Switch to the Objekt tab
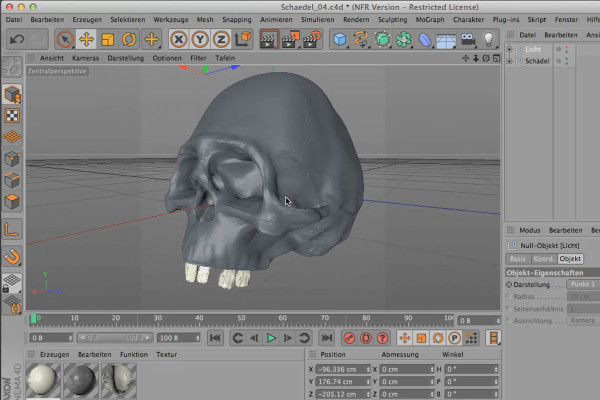This screenshot has width=600, height=400. [570, 259]
